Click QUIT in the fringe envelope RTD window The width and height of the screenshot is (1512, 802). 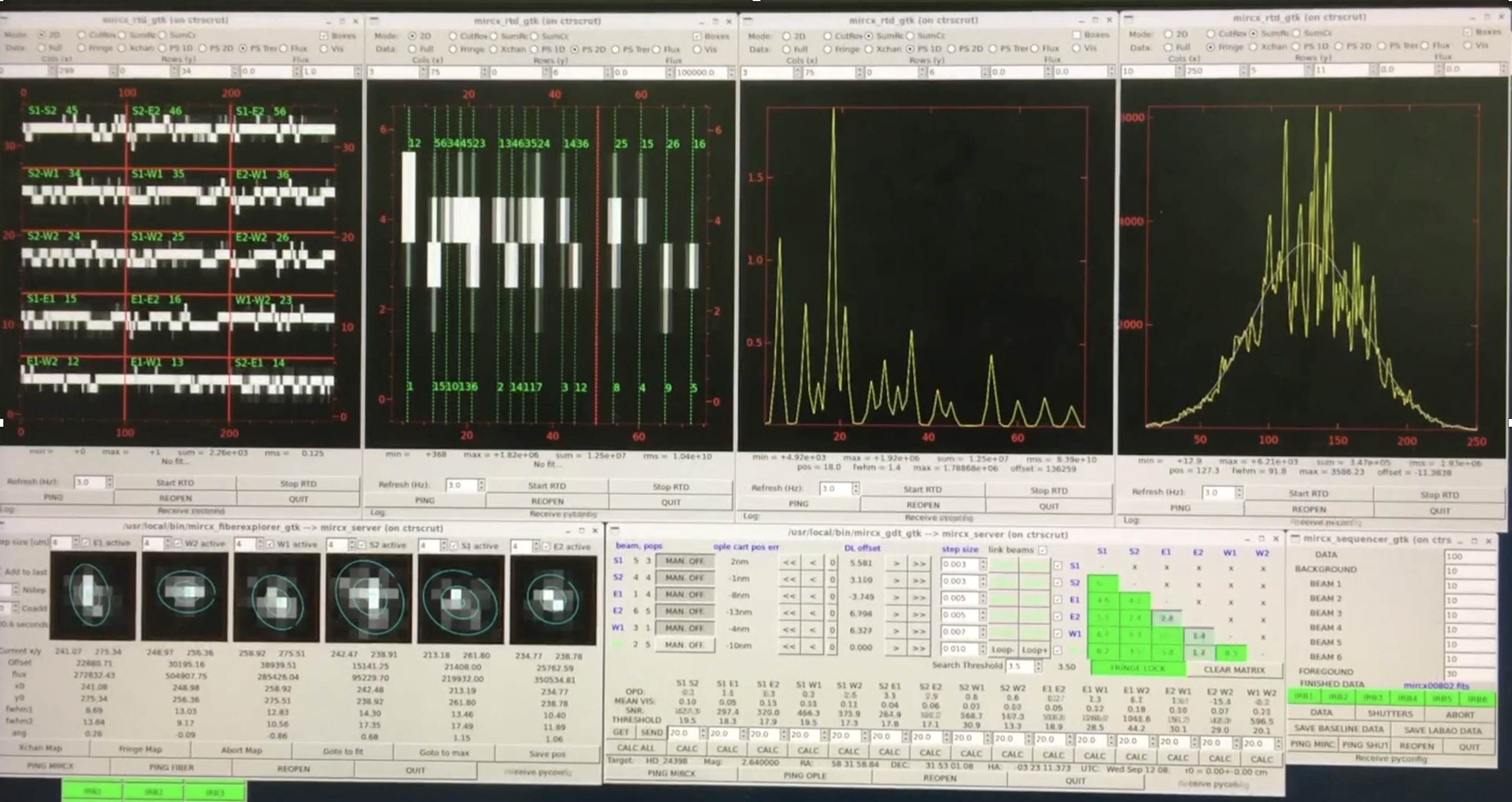[1439, 511]
